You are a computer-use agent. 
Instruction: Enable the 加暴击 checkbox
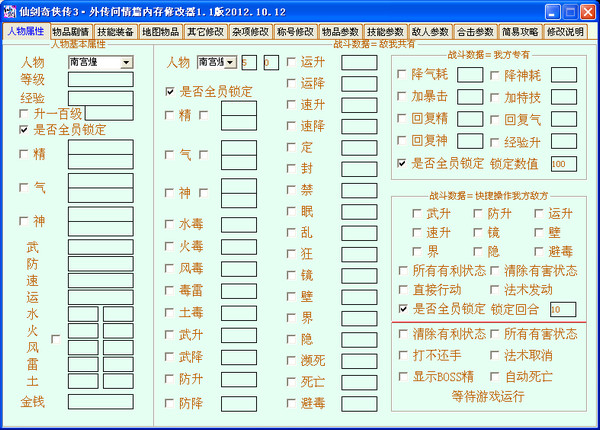point(402,96)
